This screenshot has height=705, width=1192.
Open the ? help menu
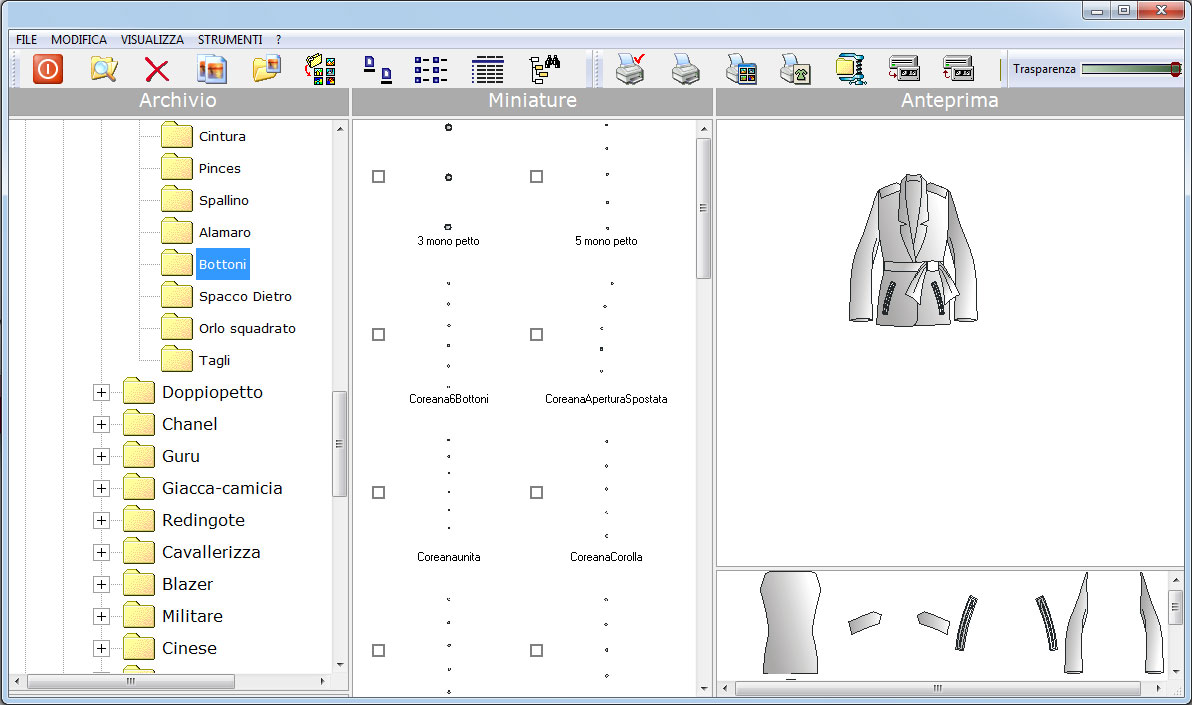[x=278, y=40]
